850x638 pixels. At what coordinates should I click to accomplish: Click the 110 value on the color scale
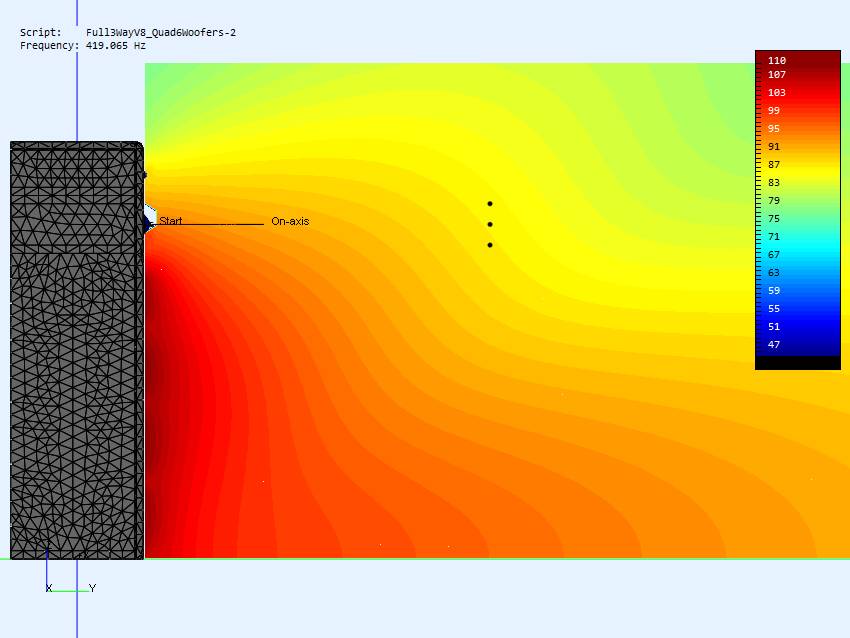[x=777, y=60]
